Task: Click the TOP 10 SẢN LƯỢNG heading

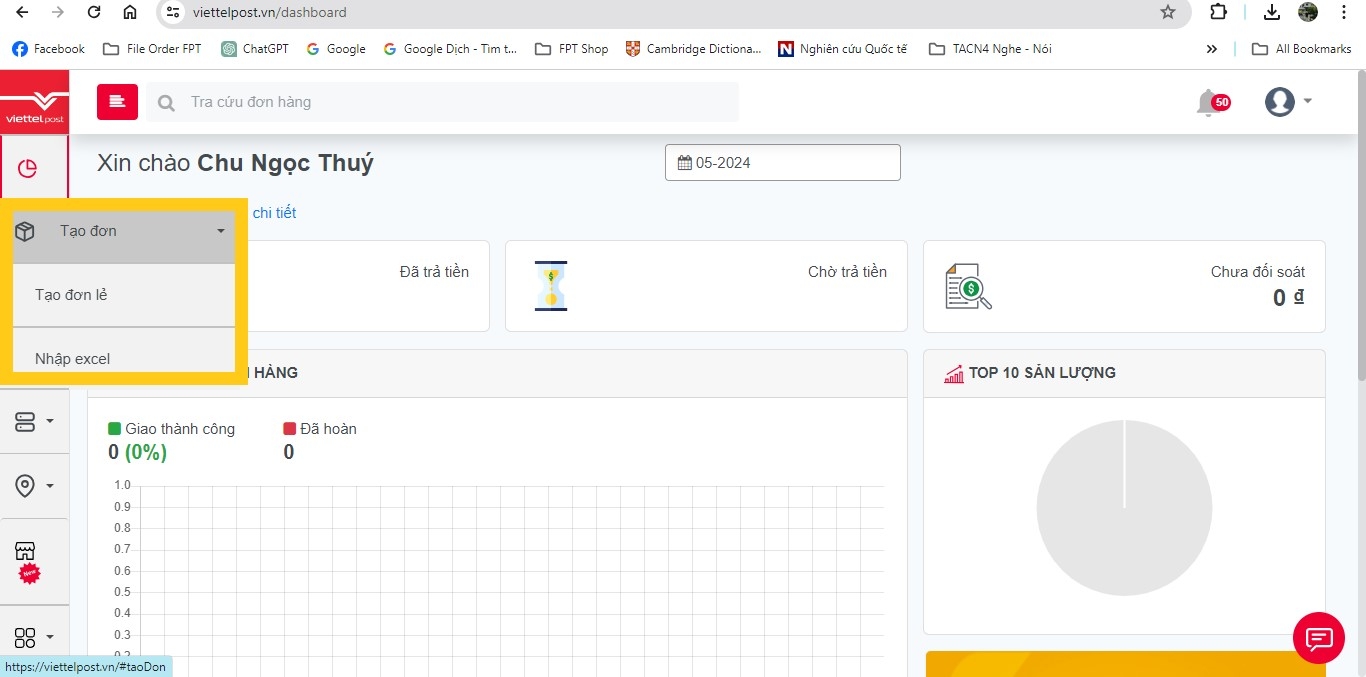Action: click(x=1042, y=373)
